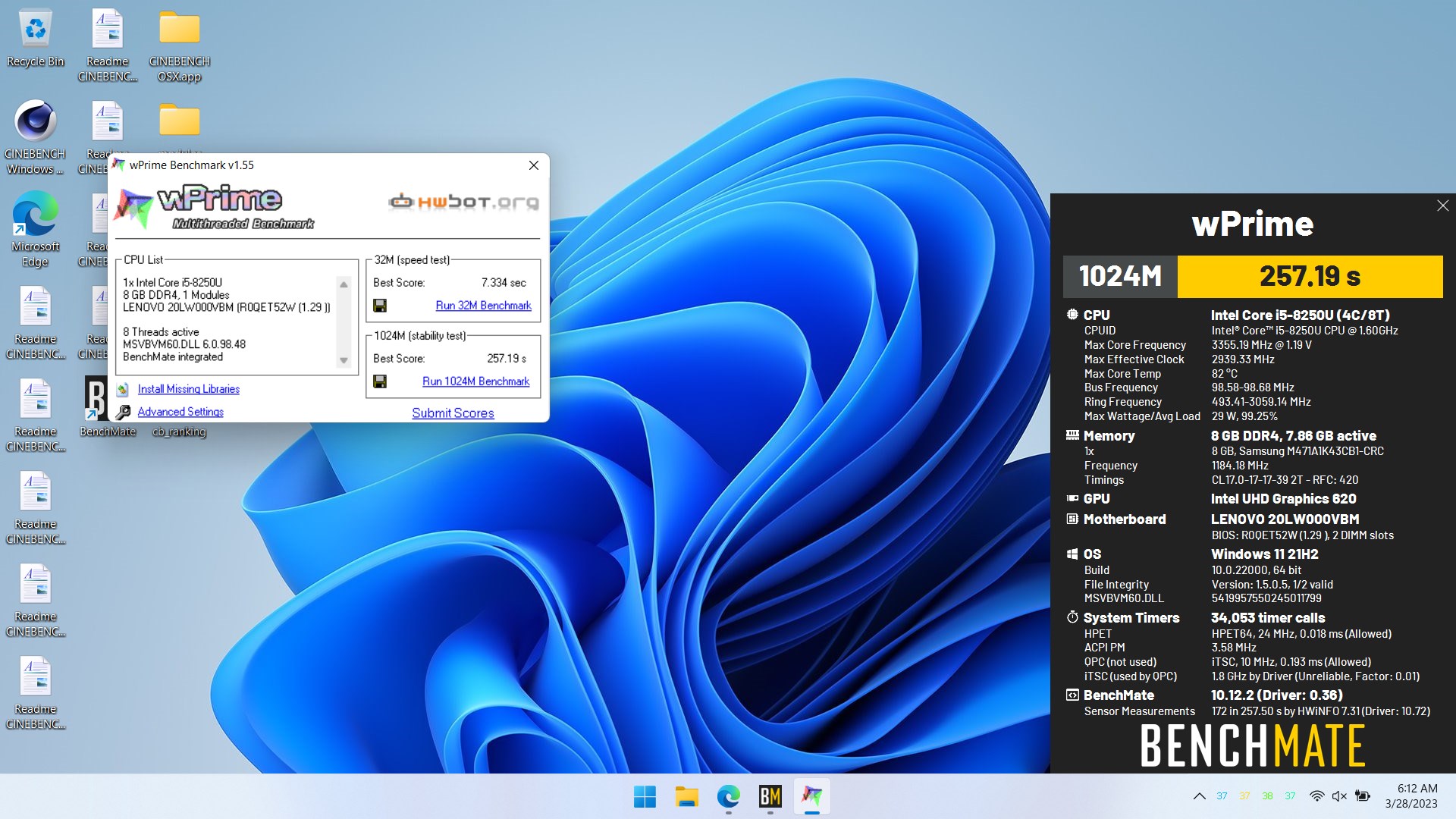Viewport: 1456px width, 819px height.
Task: Open the Windows Start button
Action: 645,796
